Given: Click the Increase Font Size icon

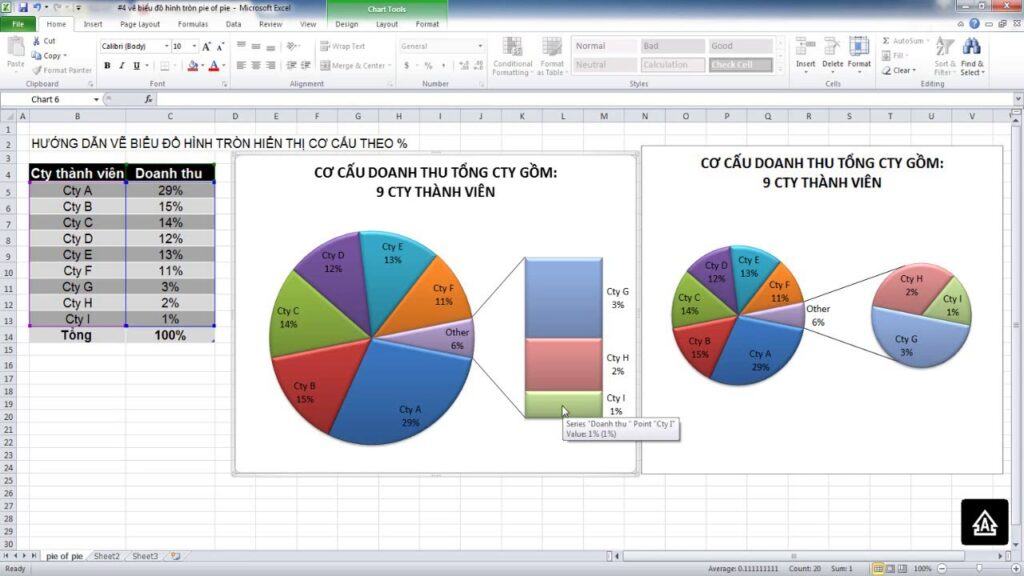Looking at the screenshot, I should [x=206, y=46].
